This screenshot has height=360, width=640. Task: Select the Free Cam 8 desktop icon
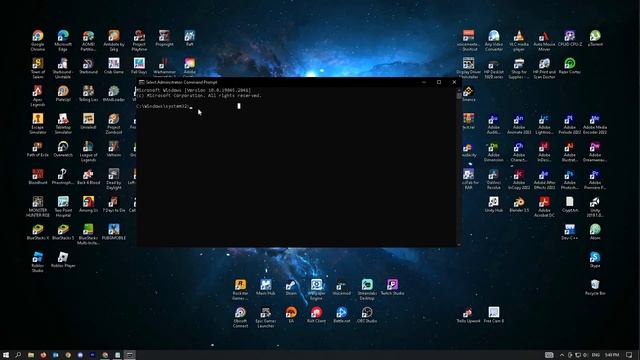493,314
